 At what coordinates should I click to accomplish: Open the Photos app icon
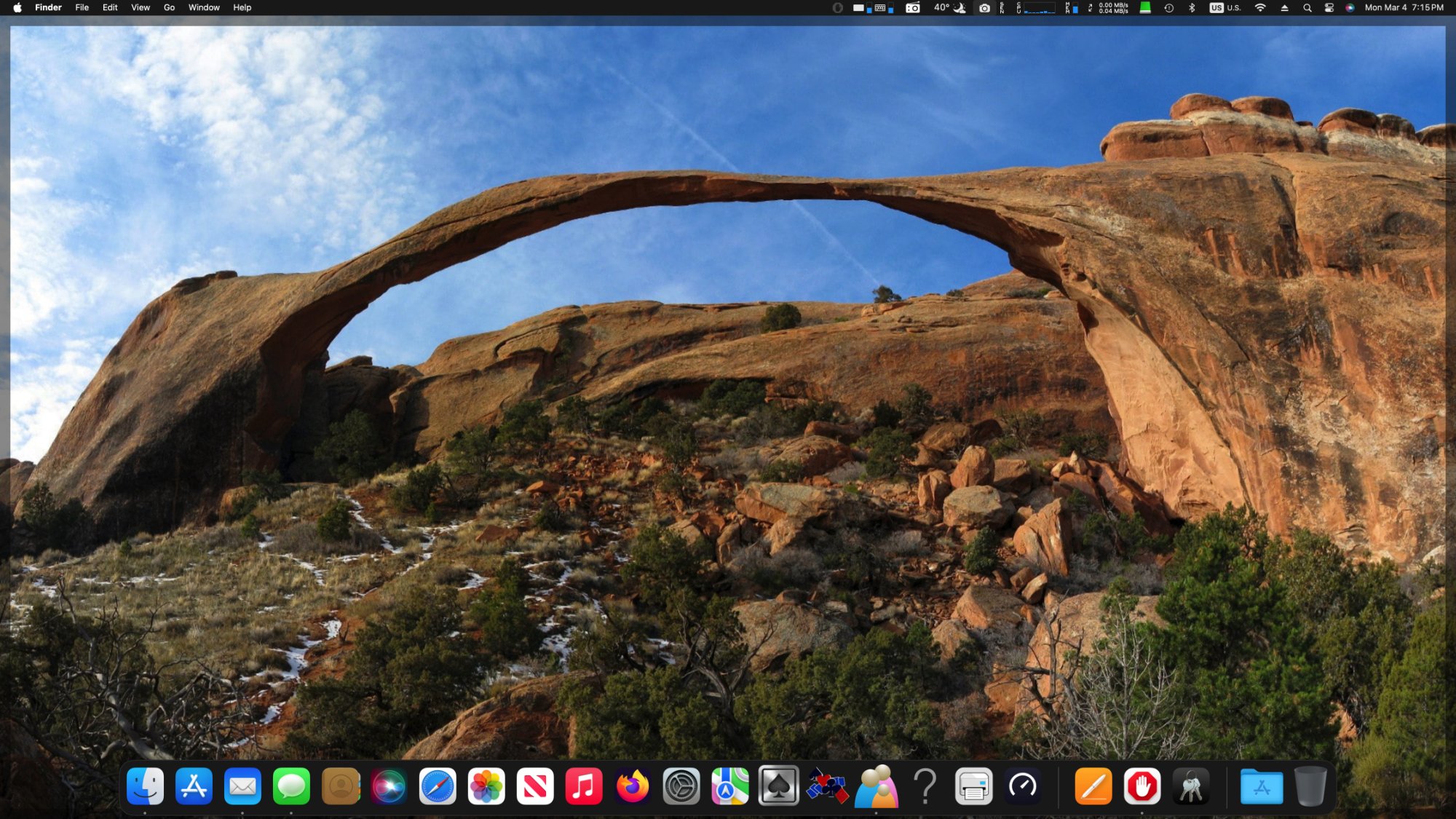(486, 786)
